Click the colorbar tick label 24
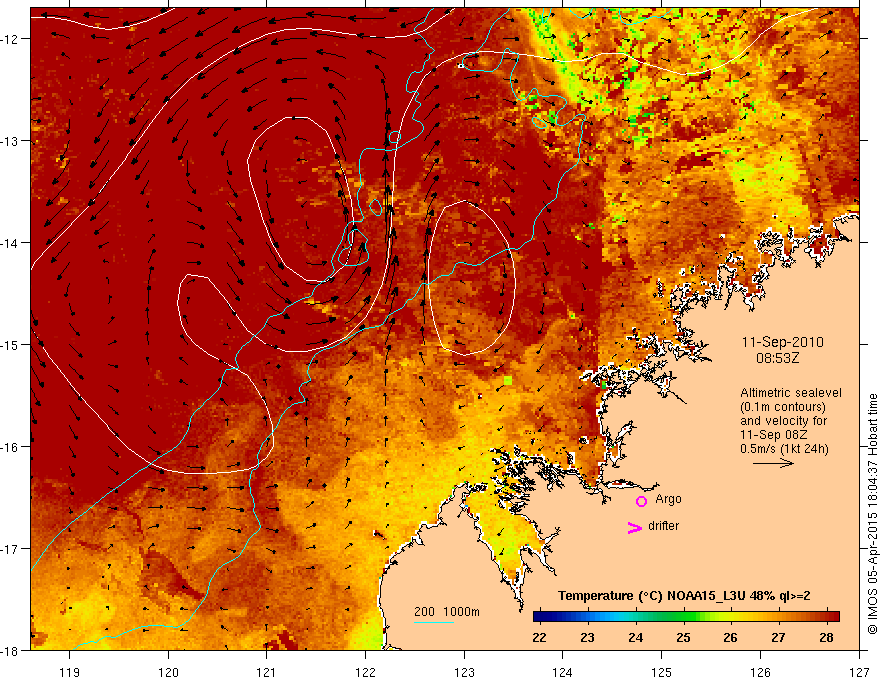The image size is (880, 680). (x=635, y=637)
